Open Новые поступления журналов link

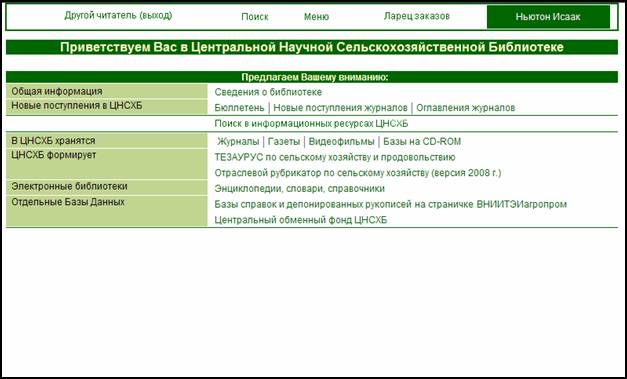pos(340,108)
